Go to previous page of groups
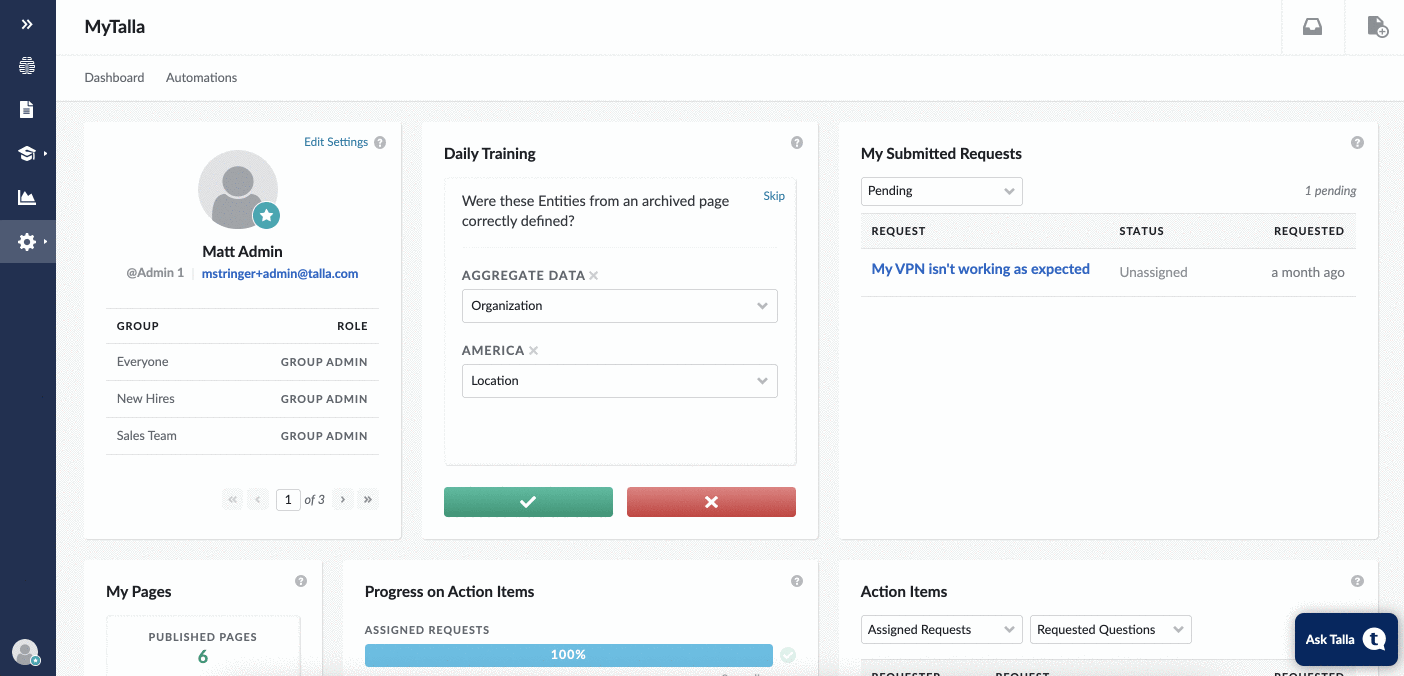1404x676 pixels. pyautogui.click(x=259, y=499)
